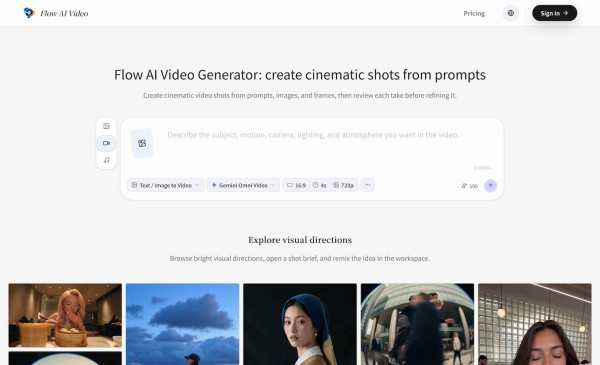Open the language globe selector
The image size is (600, 365).
click(x=511, y=13)
